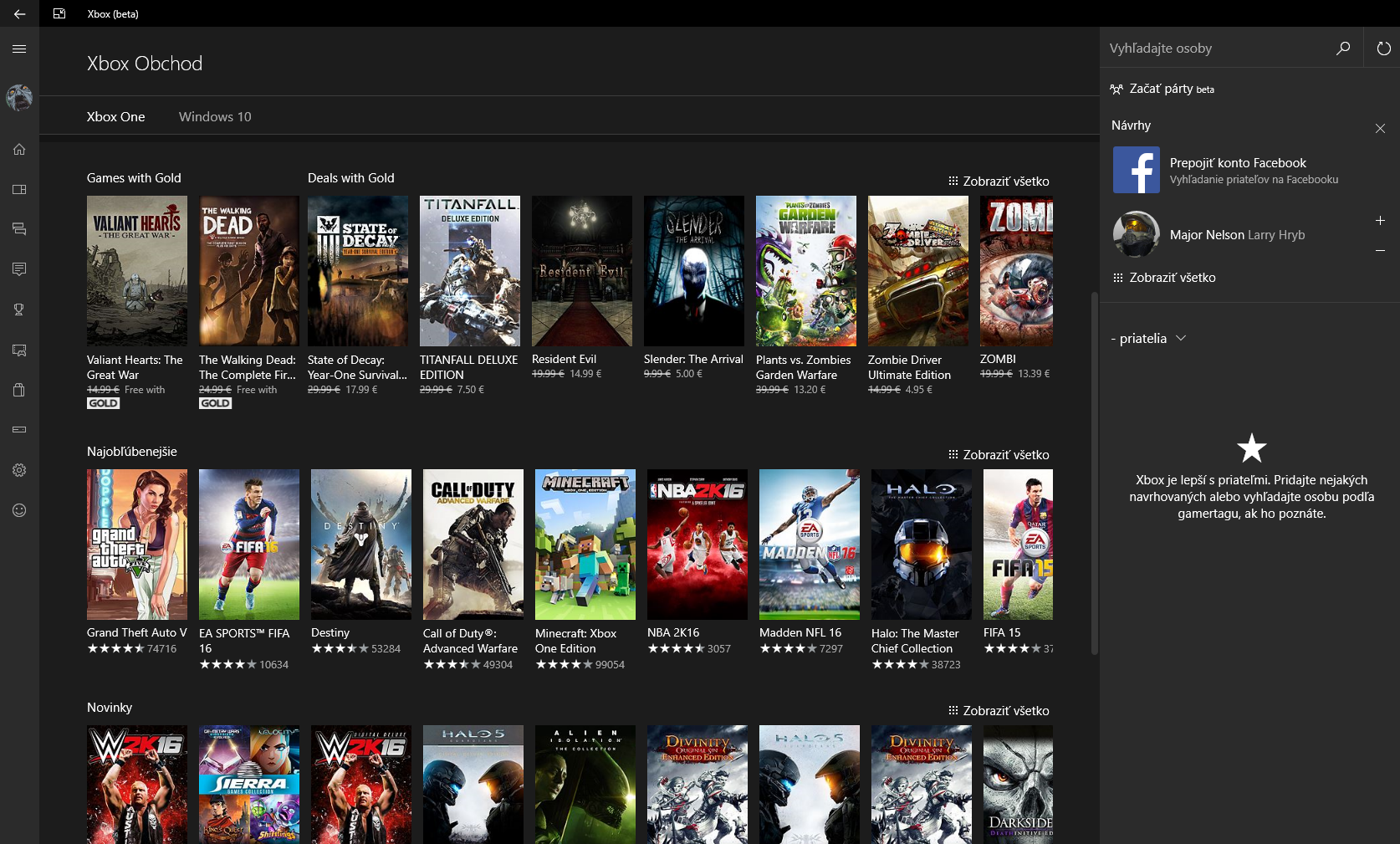Open Plants vs. Zombies Garden Warfare
1400x844 pixels.
(806, 271)
